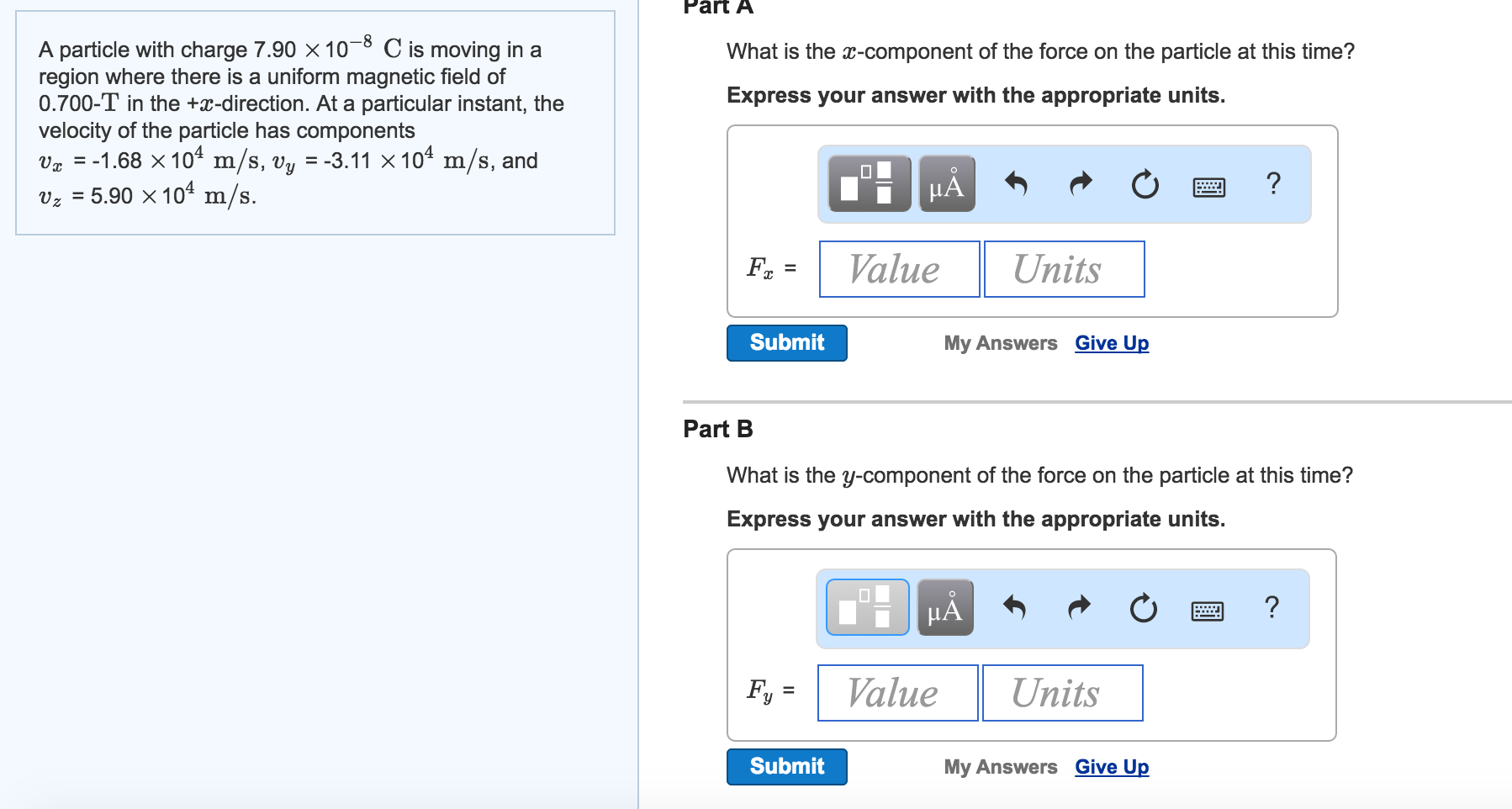Click the Units field for Fy
The height and width of the screenshot is (809, 1512).
pos(1062,692)
